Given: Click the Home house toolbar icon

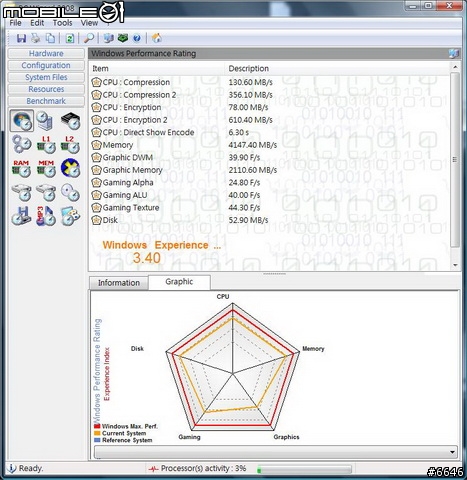Looking at the screenshot, I should coord(157,38).
